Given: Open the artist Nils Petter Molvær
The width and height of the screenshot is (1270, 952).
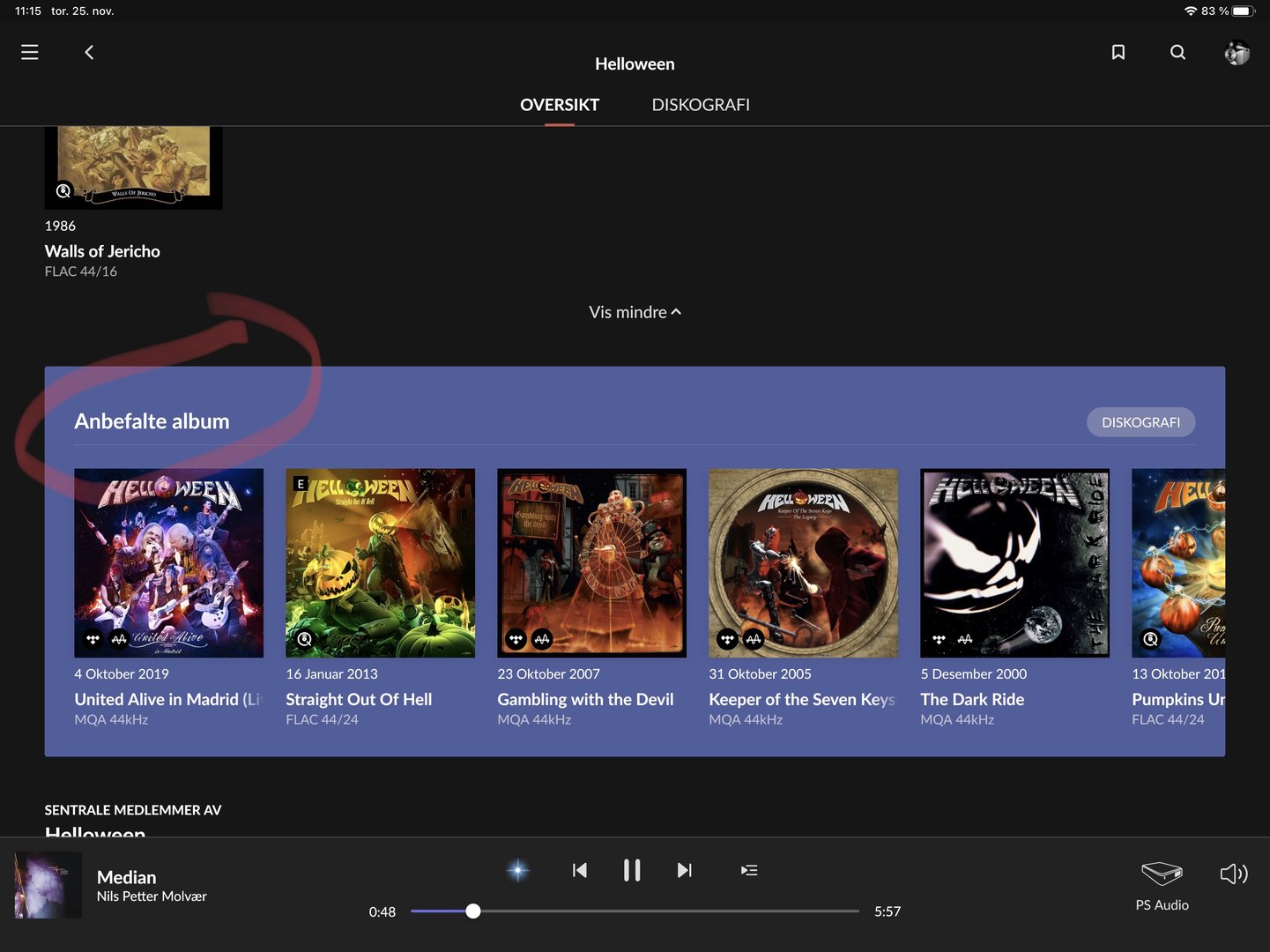Looking at the screenshot, I should coord(152,896).
